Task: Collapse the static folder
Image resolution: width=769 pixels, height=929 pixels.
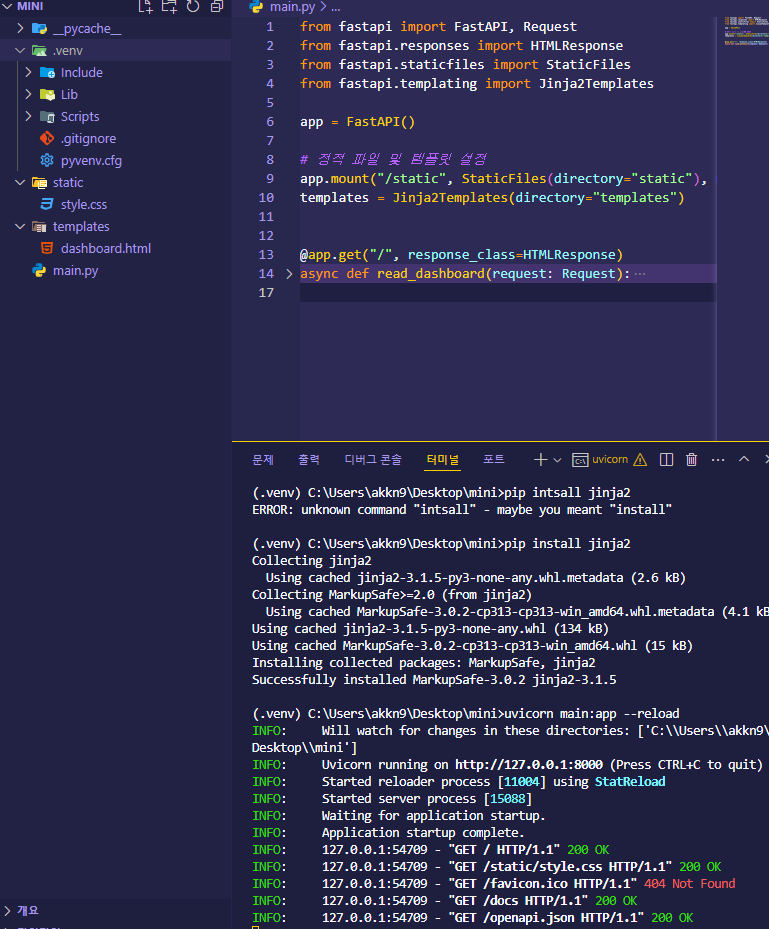Action: coord(20,182)
